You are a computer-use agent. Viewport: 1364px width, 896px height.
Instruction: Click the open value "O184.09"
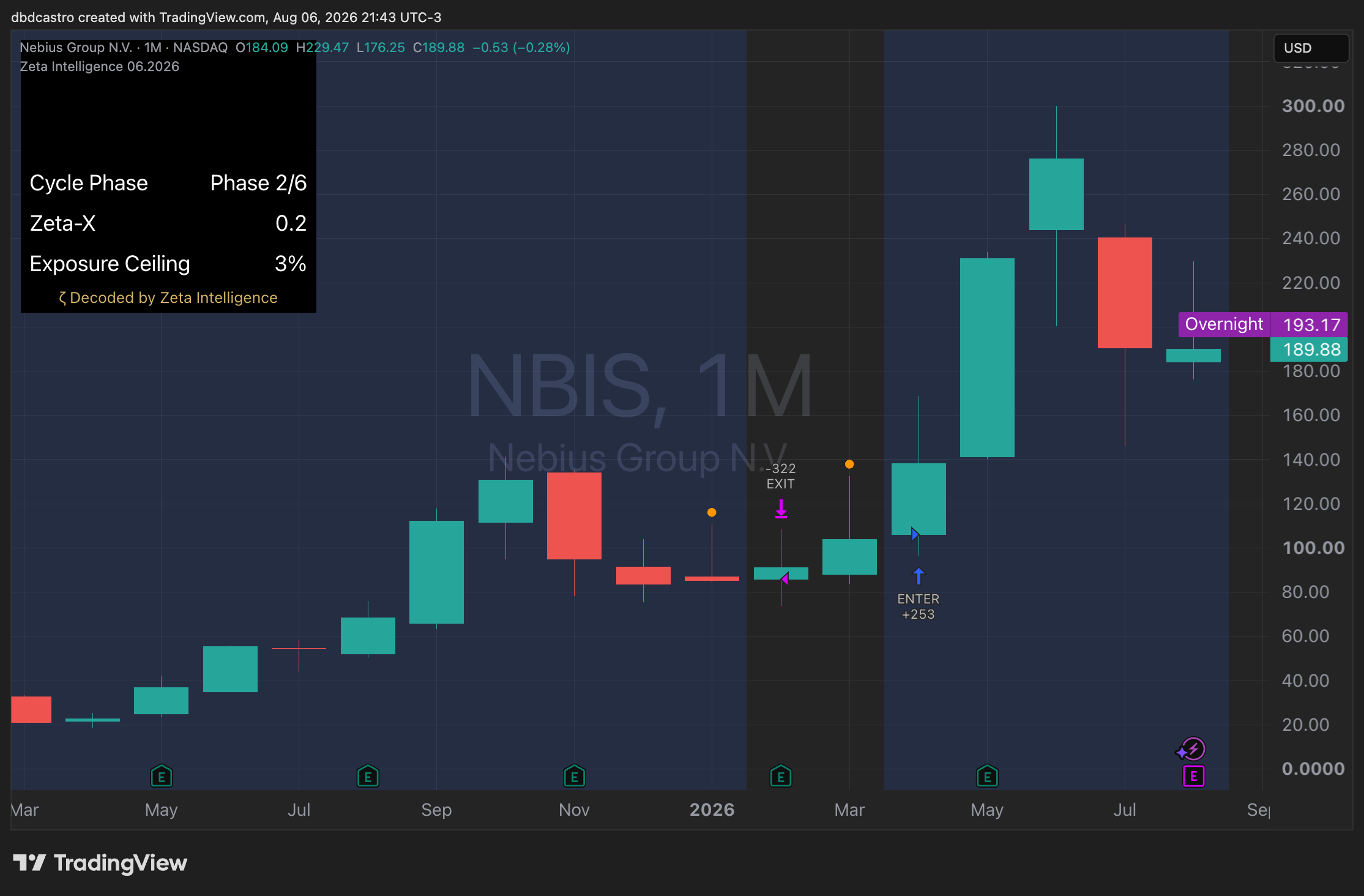point(261,47)
